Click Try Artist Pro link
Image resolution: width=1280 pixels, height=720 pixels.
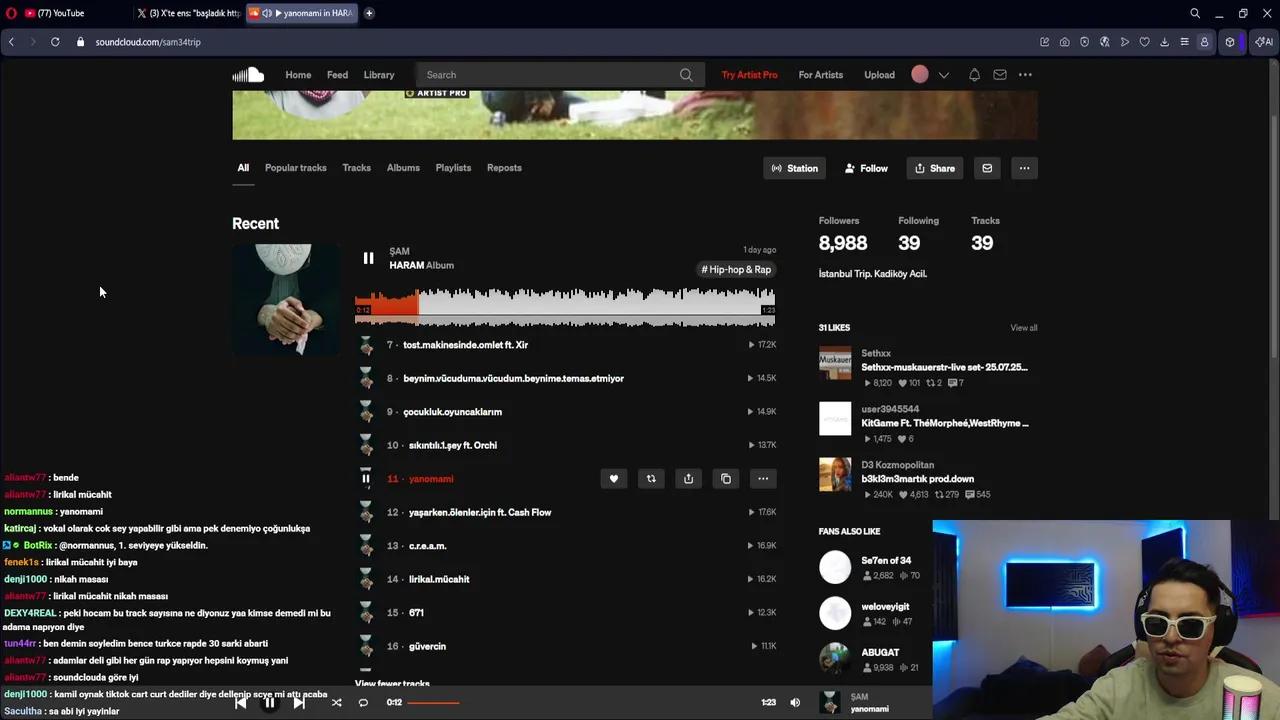(x=749, y=75)
